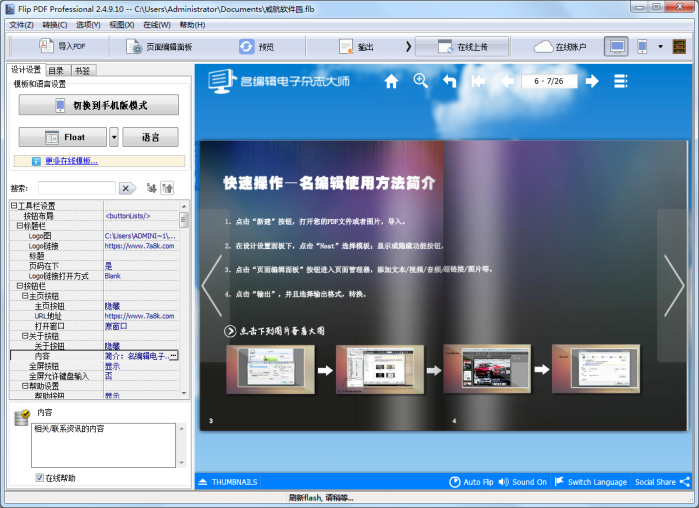The image size is (699, 508).
Task: Switch to the table of contents (目录) tab
Action: (56, 70)
